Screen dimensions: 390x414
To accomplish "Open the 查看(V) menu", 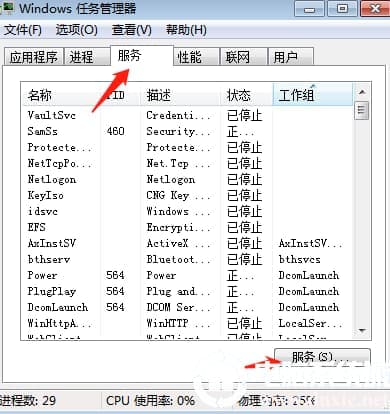I will click(x=131, y=30).
